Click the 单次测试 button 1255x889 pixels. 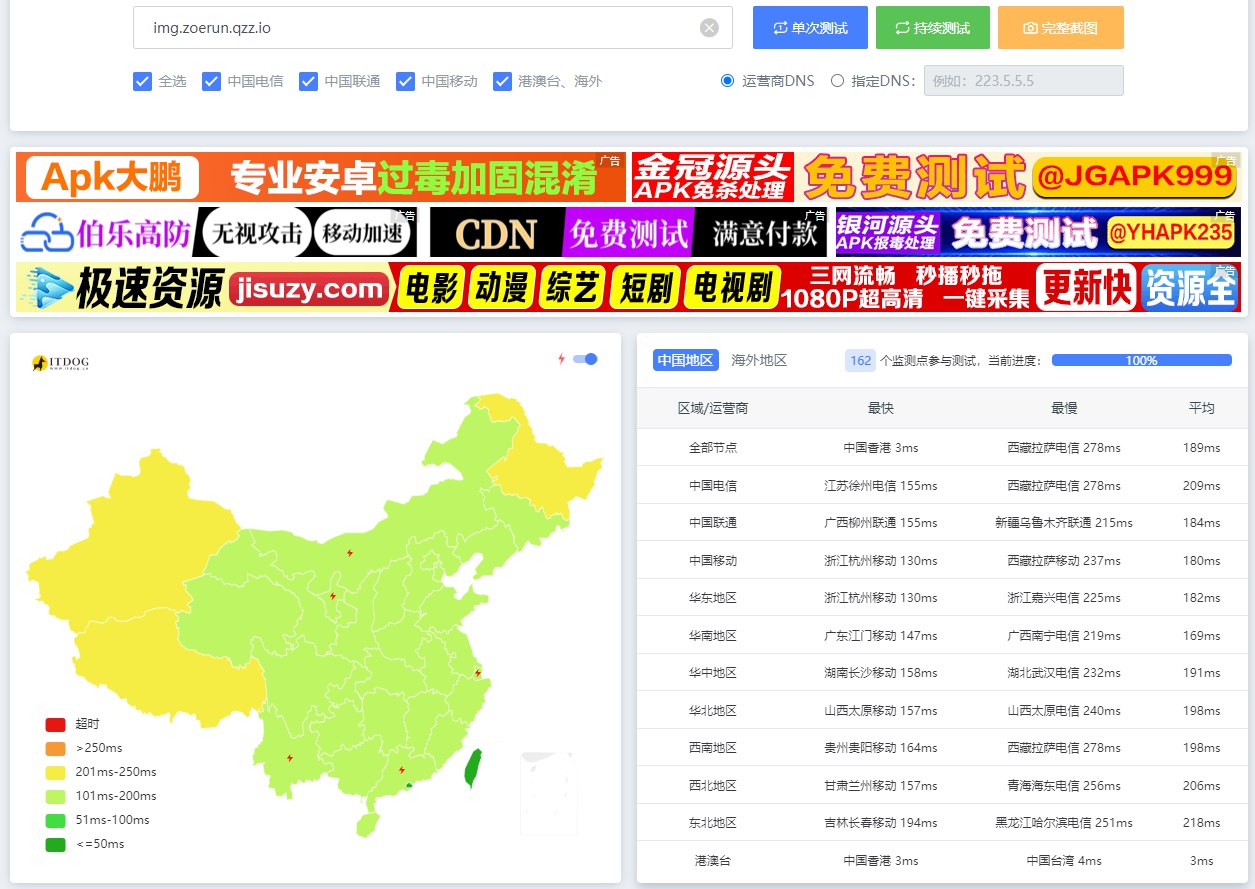[811, 28]
